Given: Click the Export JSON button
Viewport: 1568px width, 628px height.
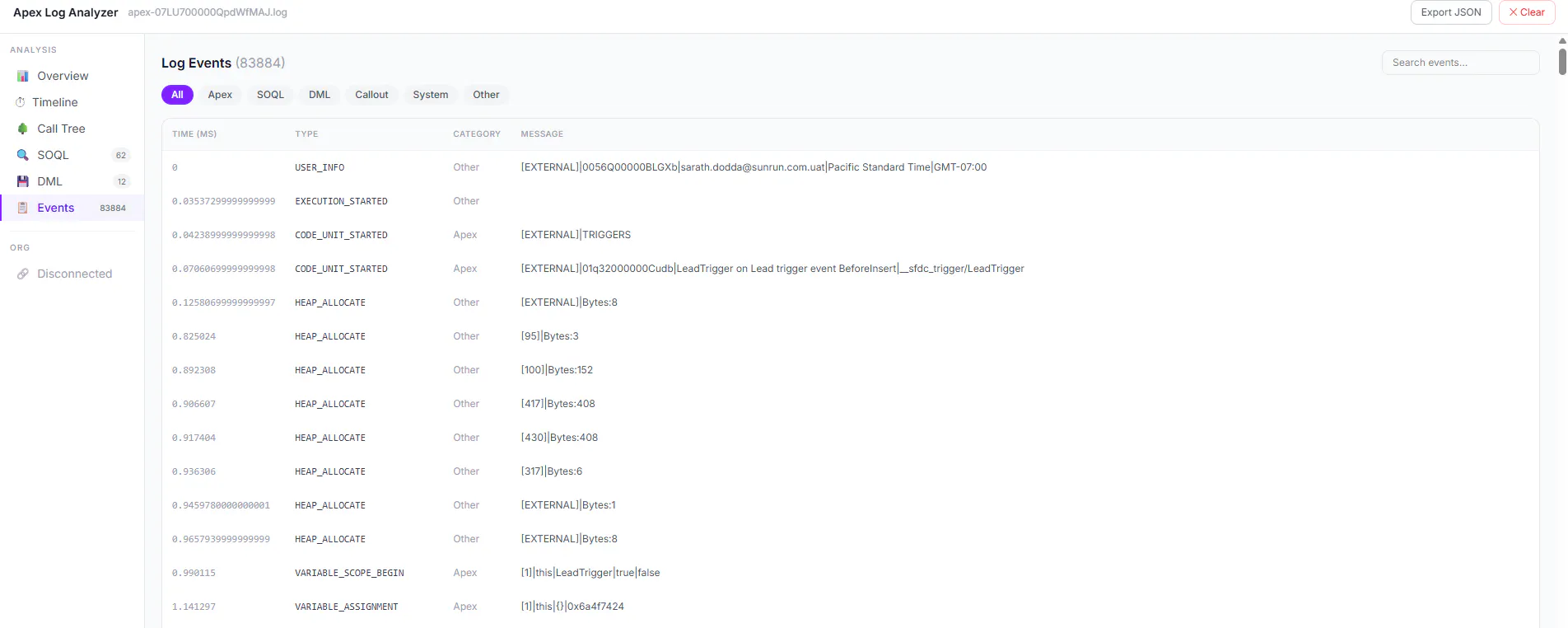Looking at the screenshot, I should point(1451,12).
